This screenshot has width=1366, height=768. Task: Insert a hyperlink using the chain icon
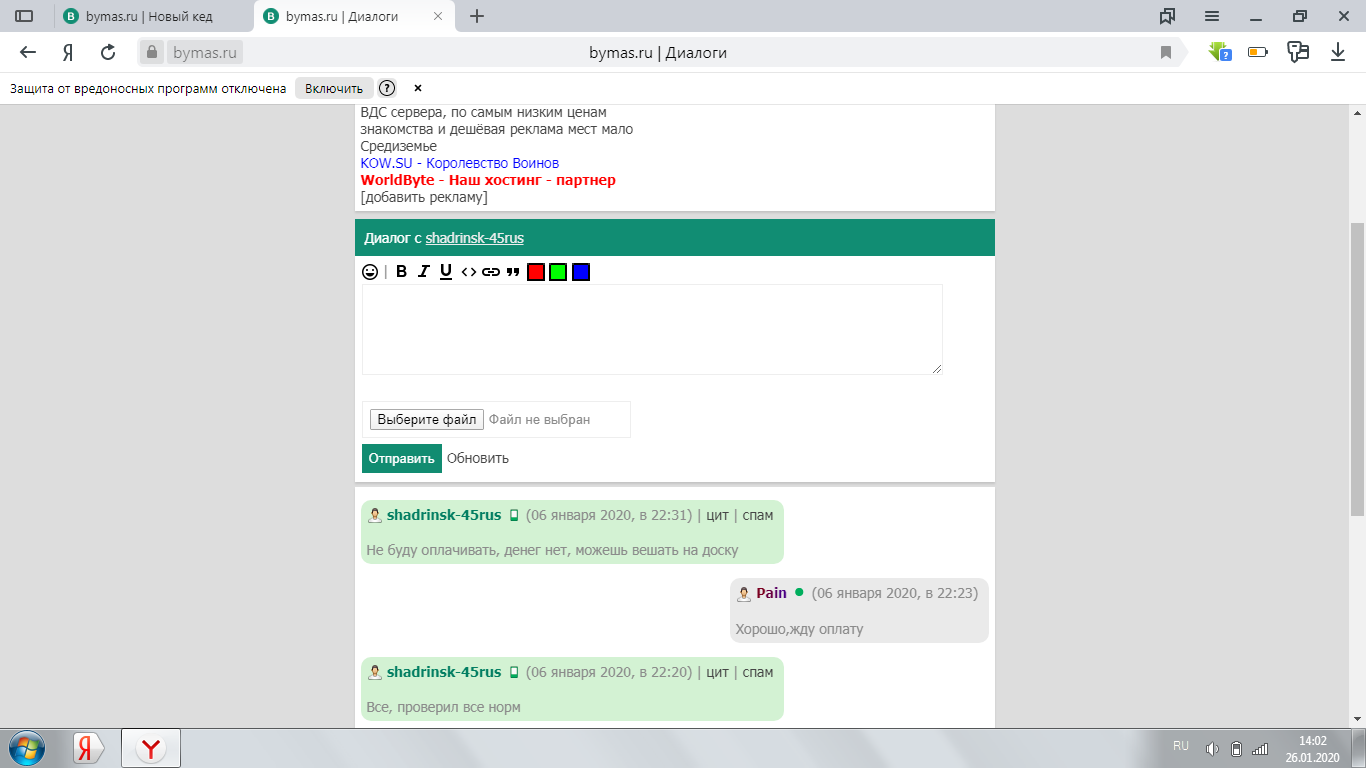(490, 271)
